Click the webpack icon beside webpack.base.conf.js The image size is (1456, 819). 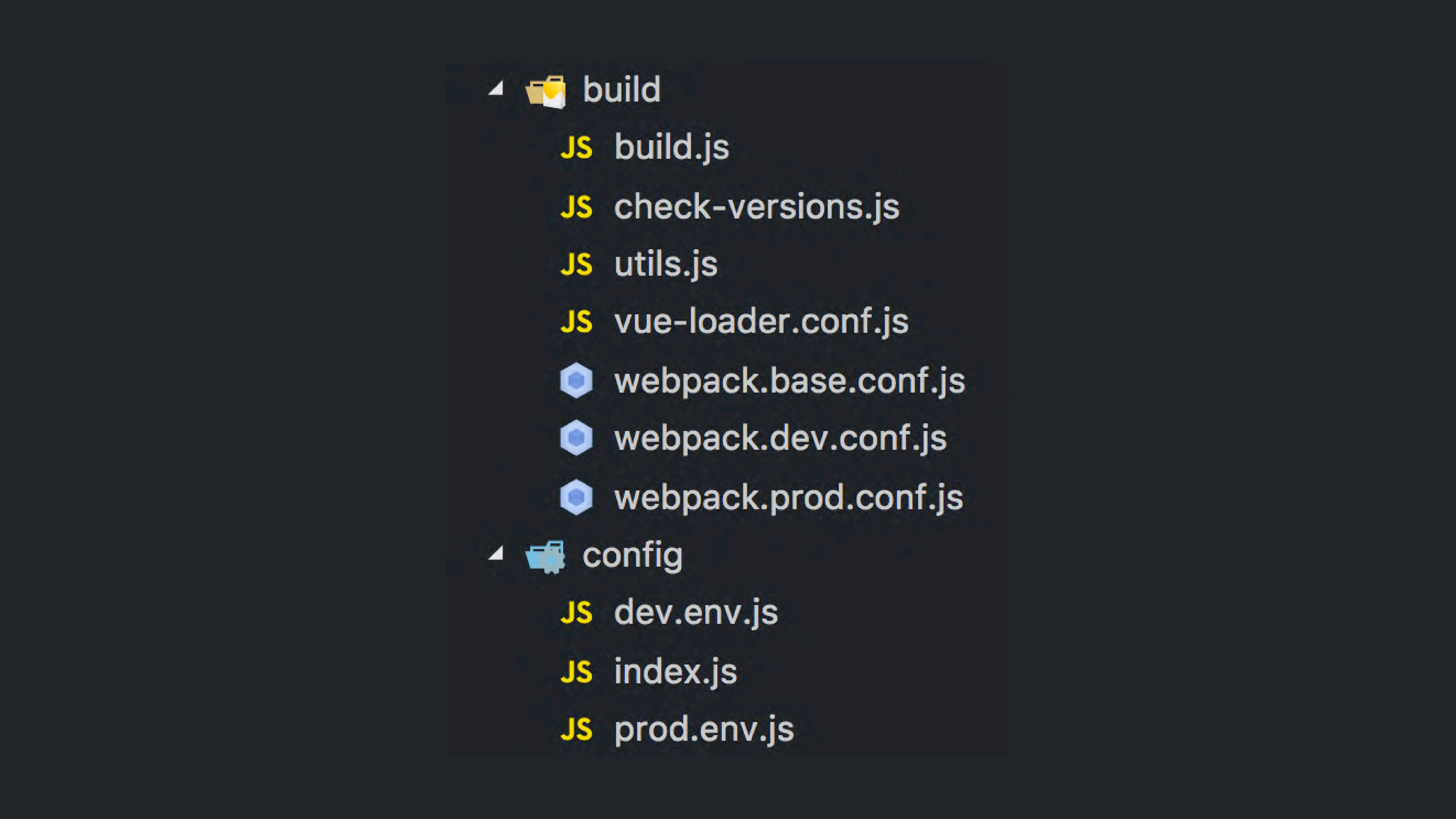(576, 380)
